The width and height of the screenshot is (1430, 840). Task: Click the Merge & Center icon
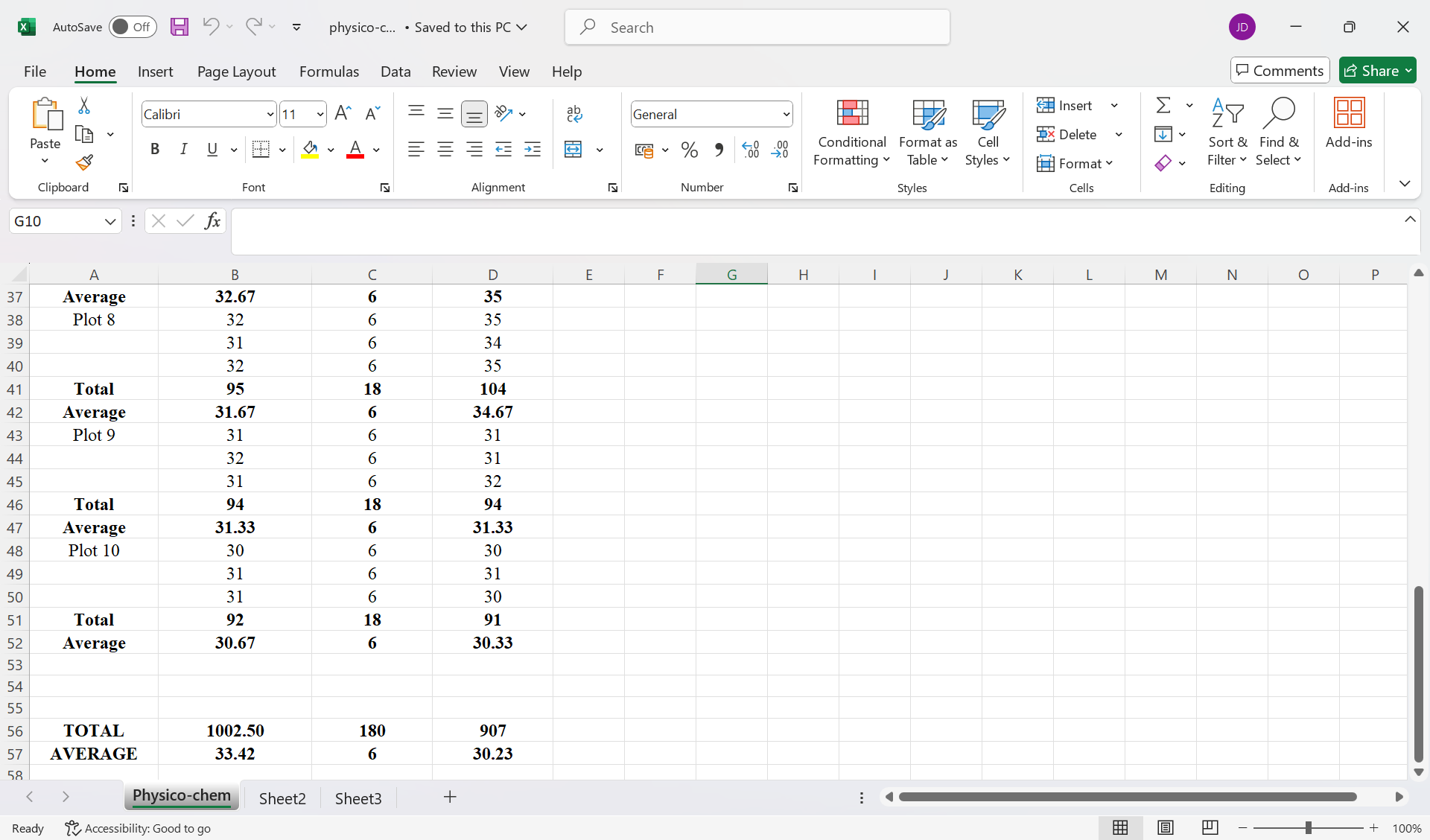[573, 150]
